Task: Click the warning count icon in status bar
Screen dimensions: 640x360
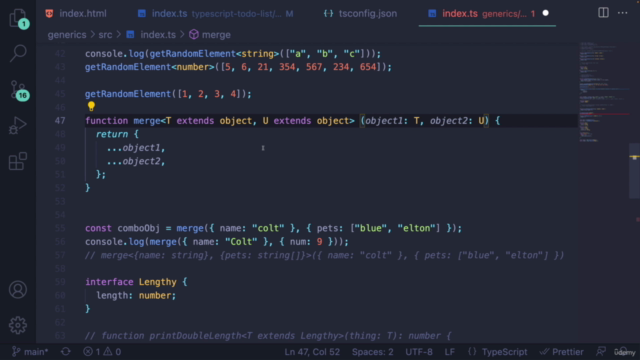Action: point(108,351)
